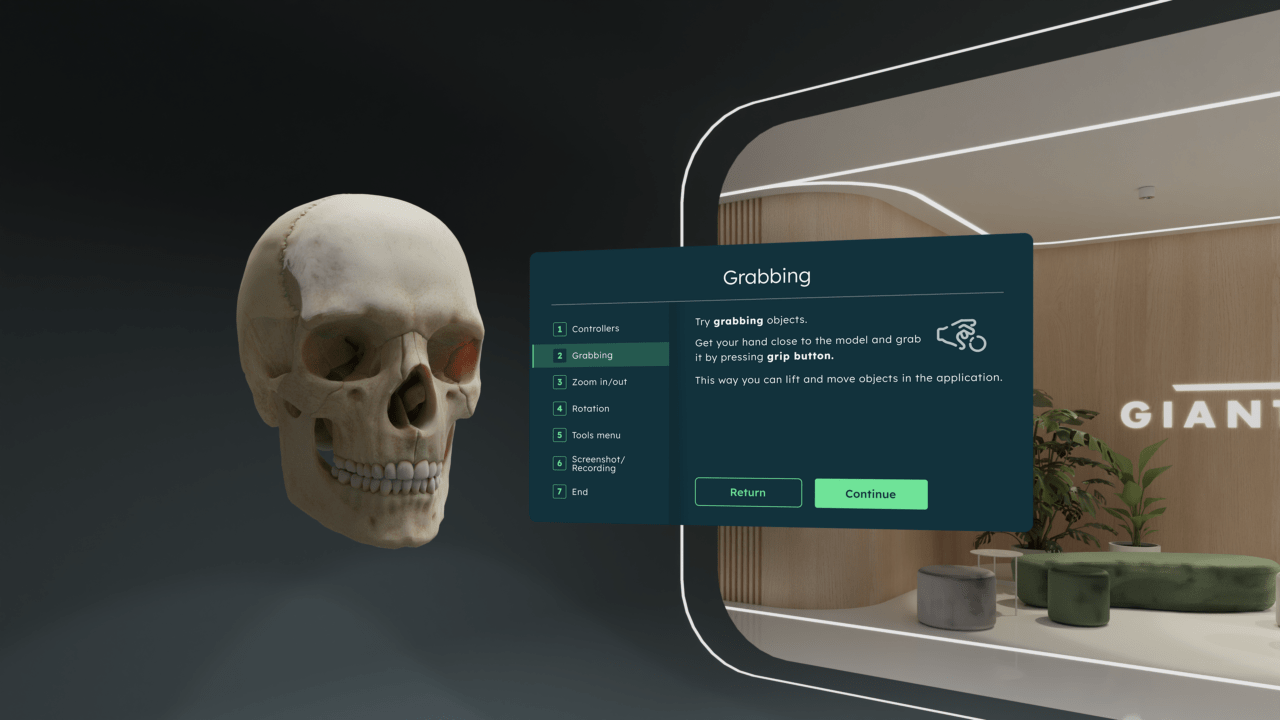
Task: Click the numbered badge for step 7 End
Action: (557, 491)
